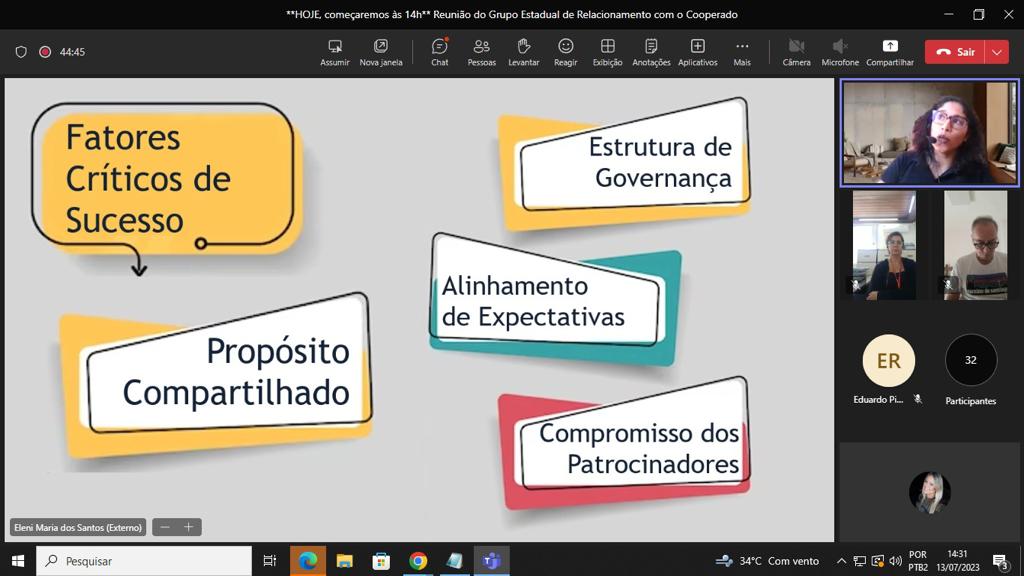The image size is (1024, 576).
Task: Click Assumir to take control
Action: [335, 52]
